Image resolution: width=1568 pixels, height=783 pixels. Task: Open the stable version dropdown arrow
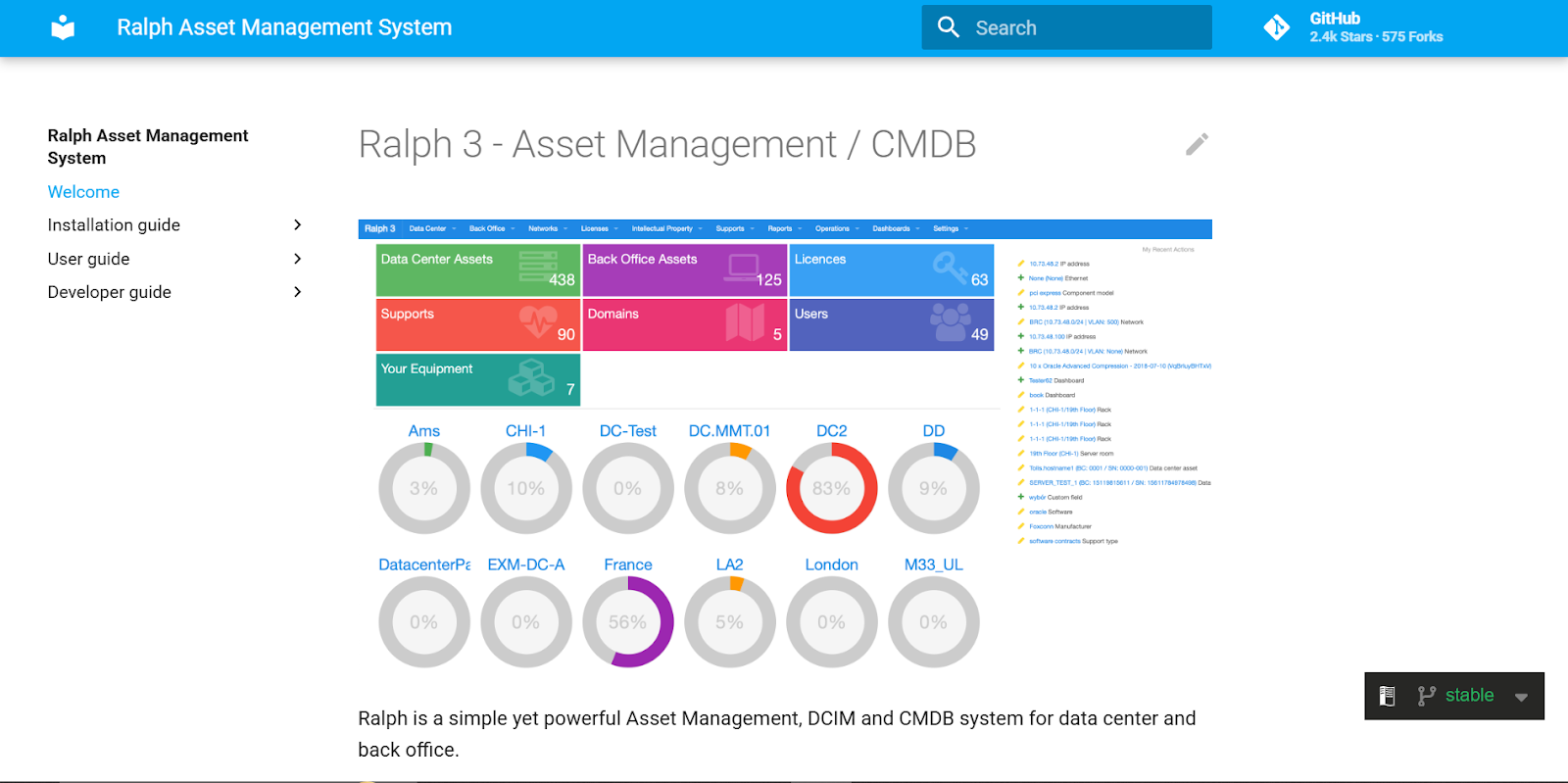[1521, 697]
